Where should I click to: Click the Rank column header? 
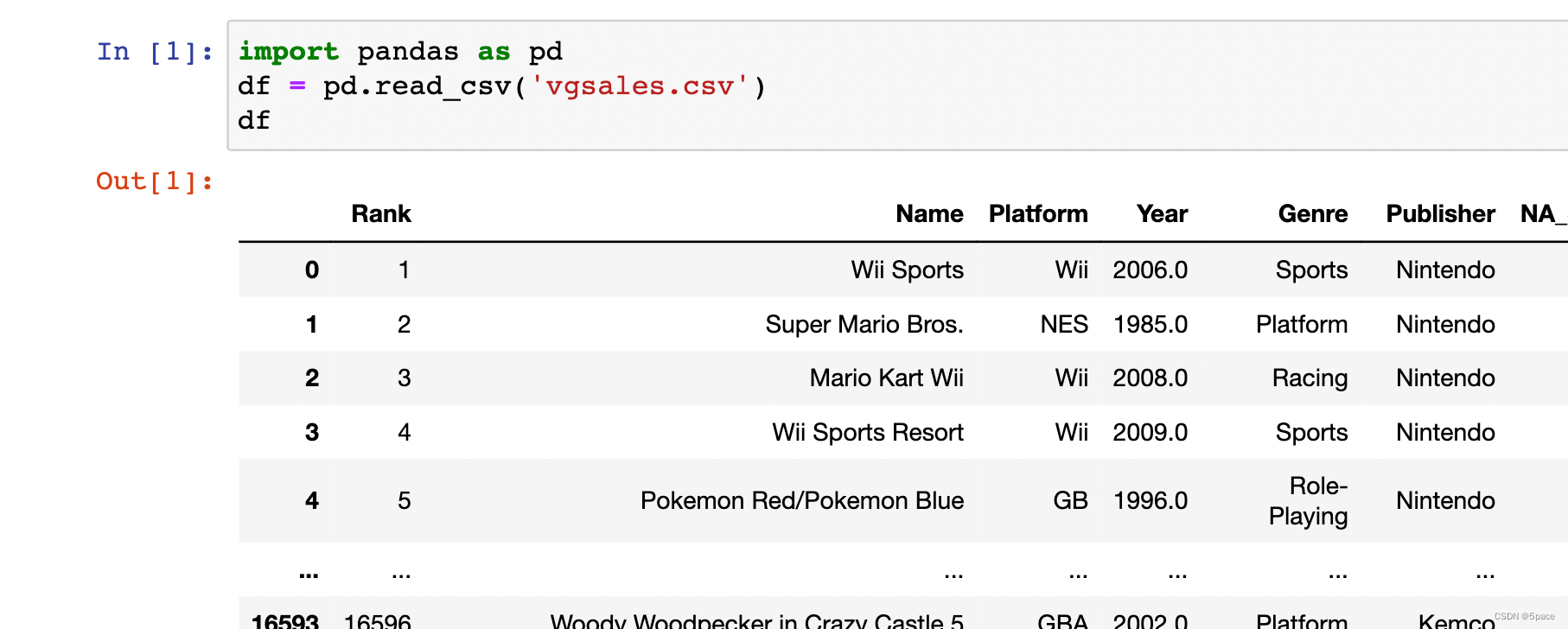(381, 214)
